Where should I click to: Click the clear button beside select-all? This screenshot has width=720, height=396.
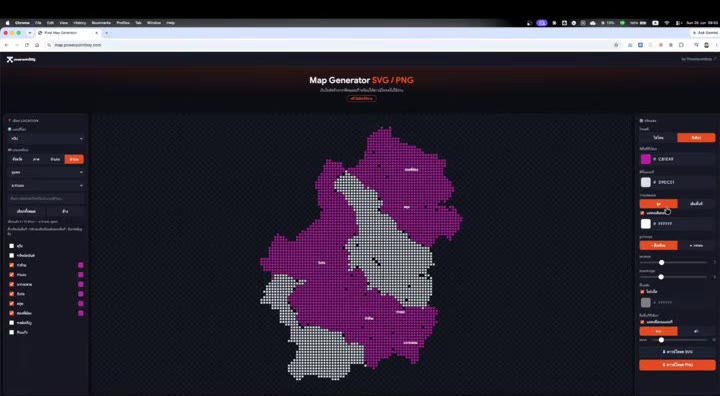[x=65, y=211]
